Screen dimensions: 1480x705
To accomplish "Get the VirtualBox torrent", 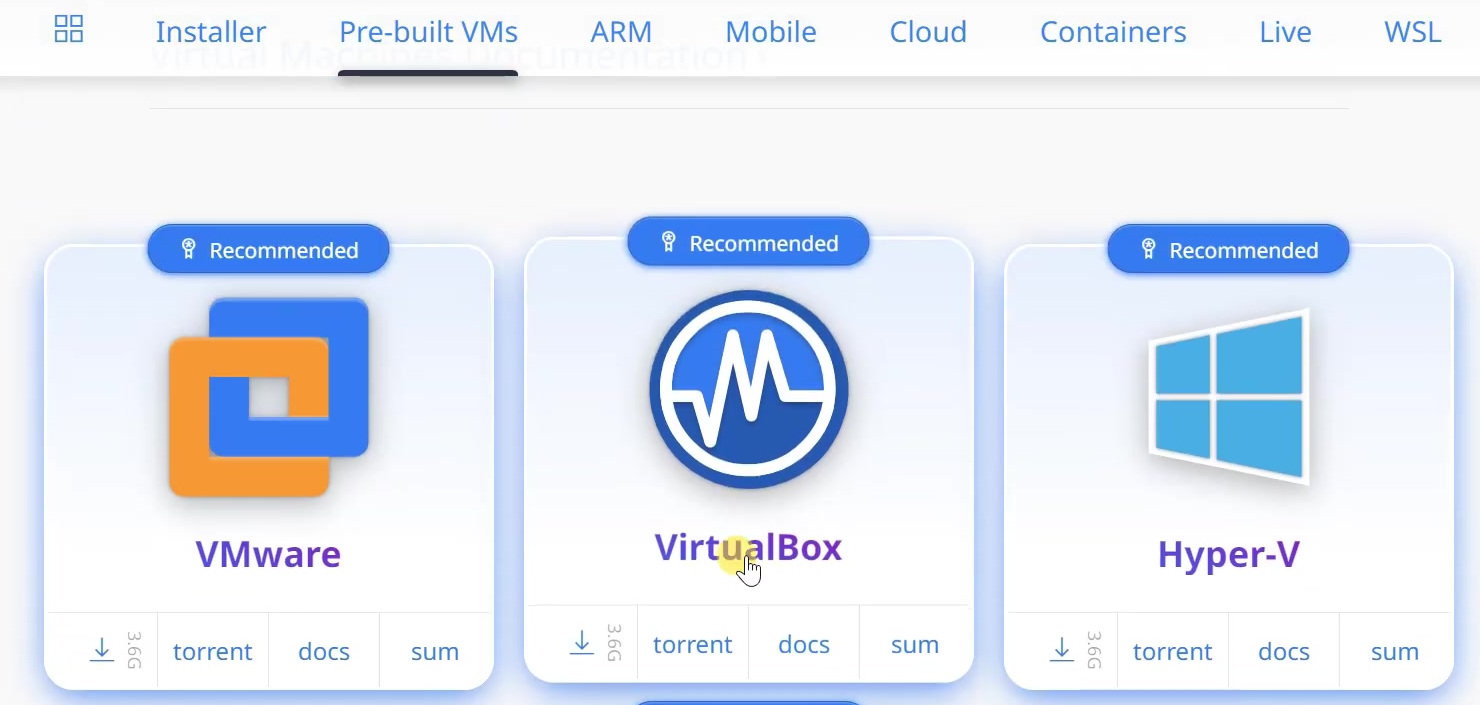I will click(x=692, y=645).
